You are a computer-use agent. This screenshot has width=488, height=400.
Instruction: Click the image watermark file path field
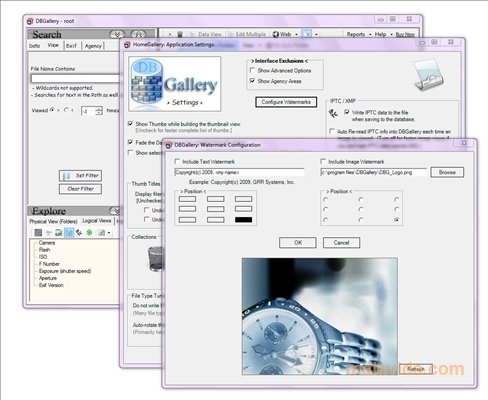[x=374, y=172]
